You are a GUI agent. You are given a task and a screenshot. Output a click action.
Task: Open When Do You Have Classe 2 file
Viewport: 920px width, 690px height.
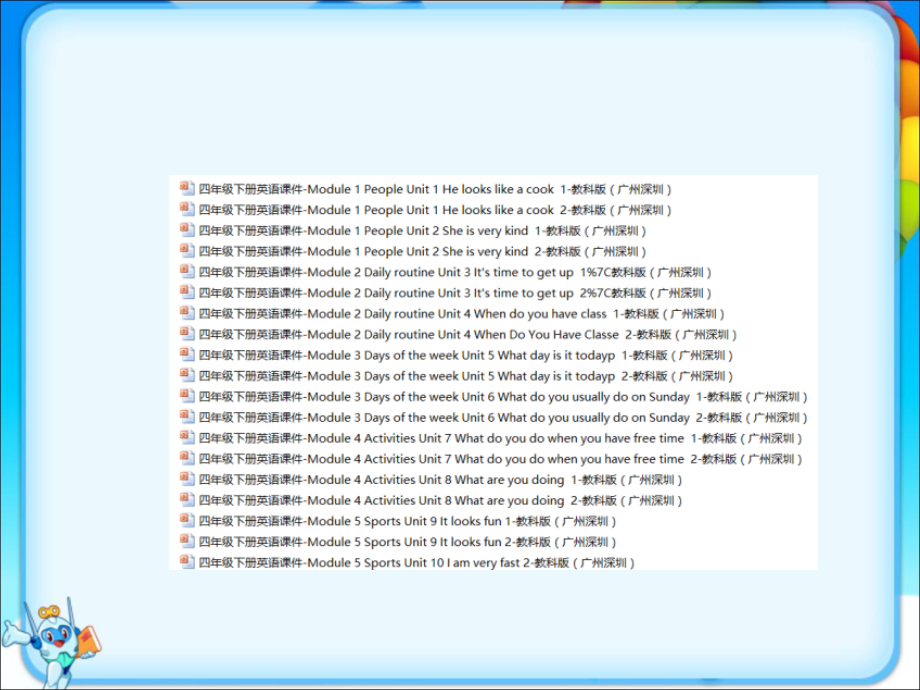coord(468,335)
